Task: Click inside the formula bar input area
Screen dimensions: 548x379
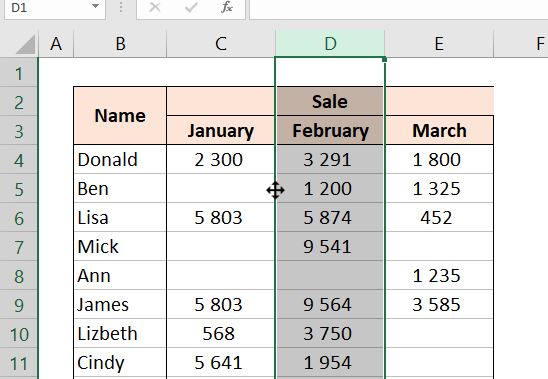Action: [x=399, y=8]
